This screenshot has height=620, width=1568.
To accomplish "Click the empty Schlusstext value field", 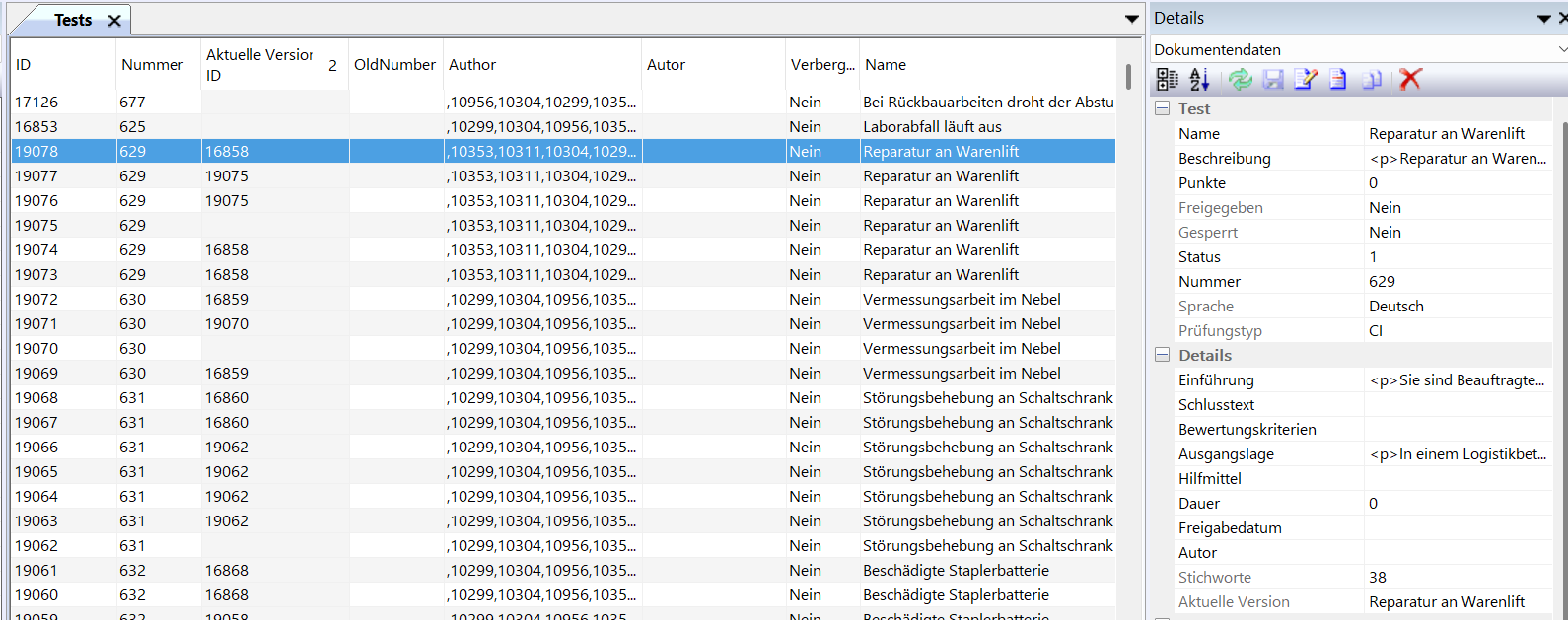I will coord(1458,404).
